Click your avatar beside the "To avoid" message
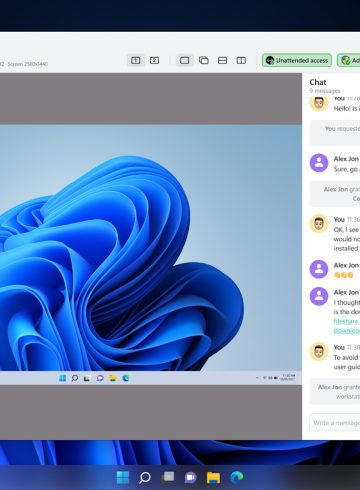Screen dimensions: 360x490 (x=319, y=351)
